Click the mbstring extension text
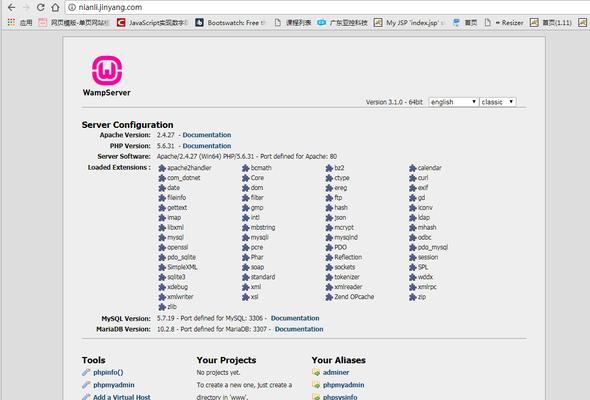This screenshot has height=400, width=590. 263,227
